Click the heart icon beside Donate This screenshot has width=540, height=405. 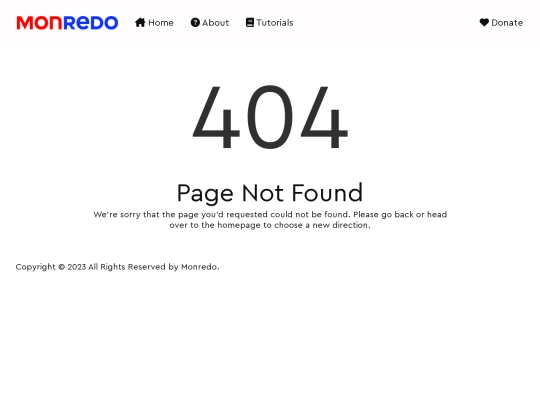click(x=484, y=22)
